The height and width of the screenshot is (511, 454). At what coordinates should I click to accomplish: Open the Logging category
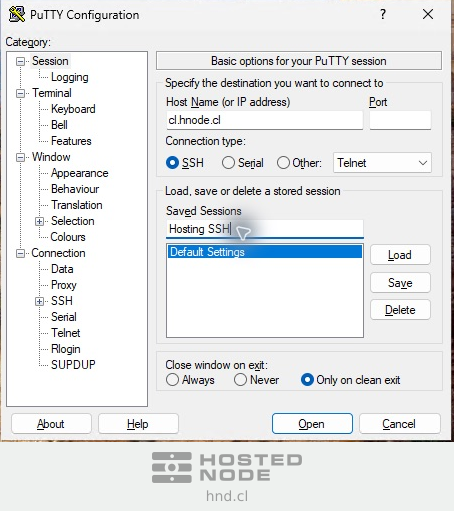[70, 77]
